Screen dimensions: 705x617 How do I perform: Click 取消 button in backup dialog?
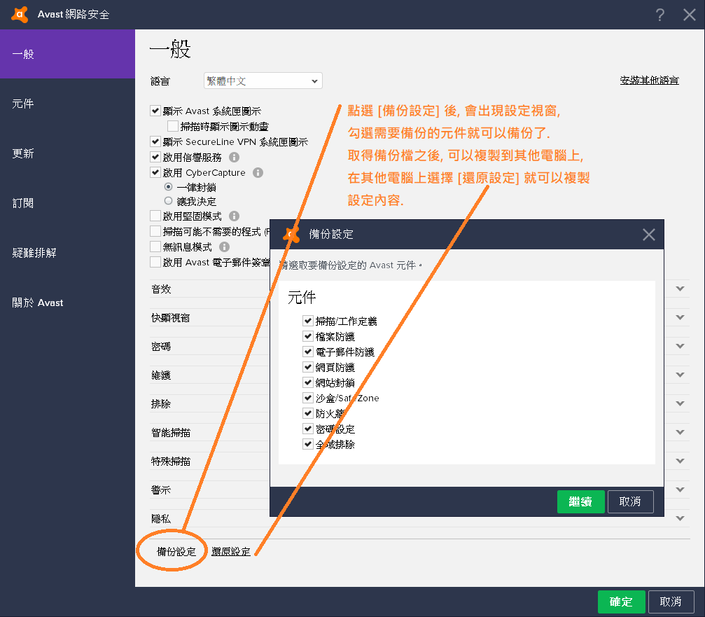(x=630, y=501)
